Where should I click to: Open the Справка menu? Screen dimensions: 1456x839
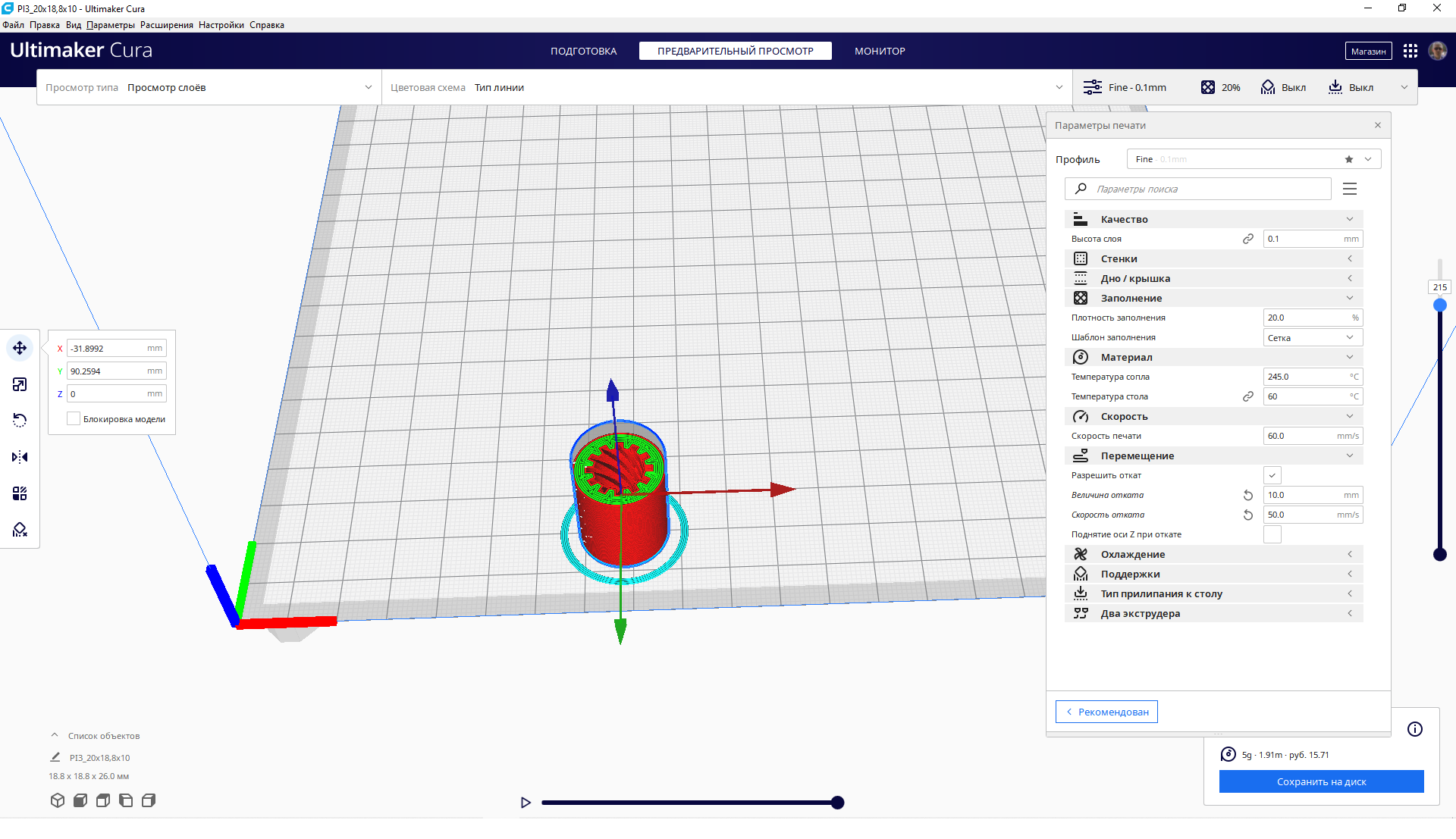click(x=267, y=25)
